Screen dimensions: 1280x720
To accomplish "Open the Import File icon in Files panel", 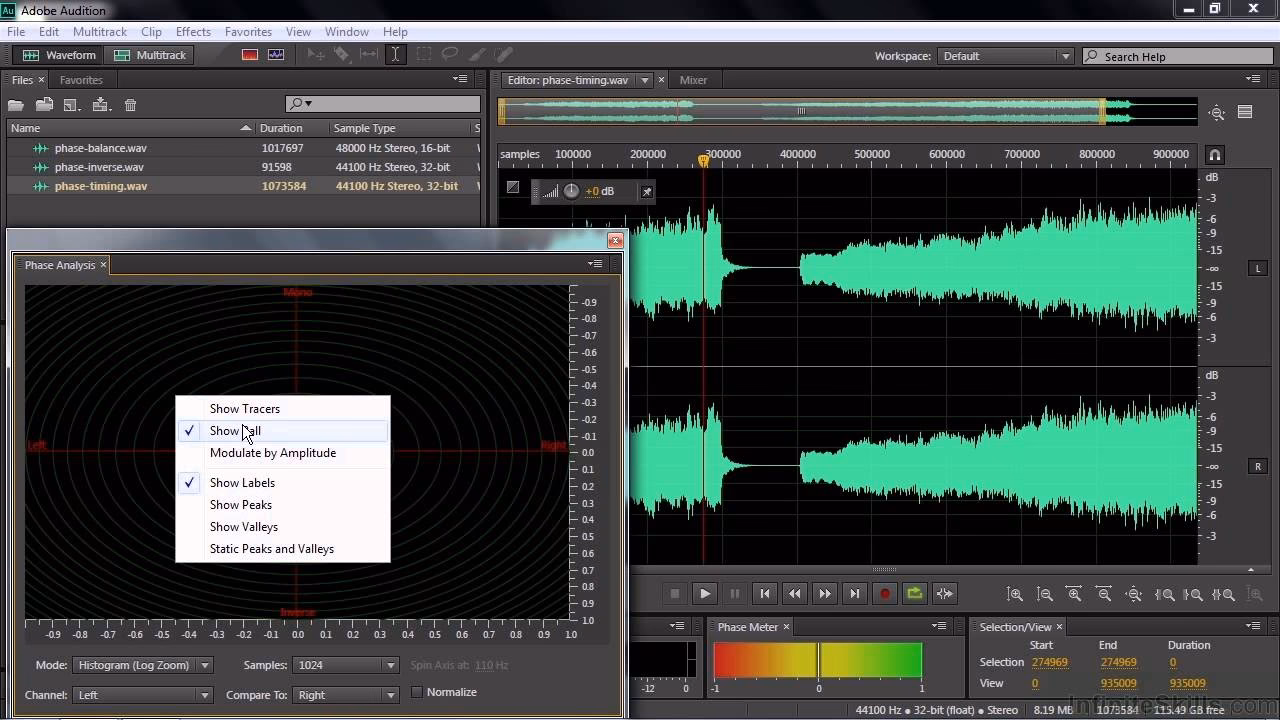I will click(43, 104).
